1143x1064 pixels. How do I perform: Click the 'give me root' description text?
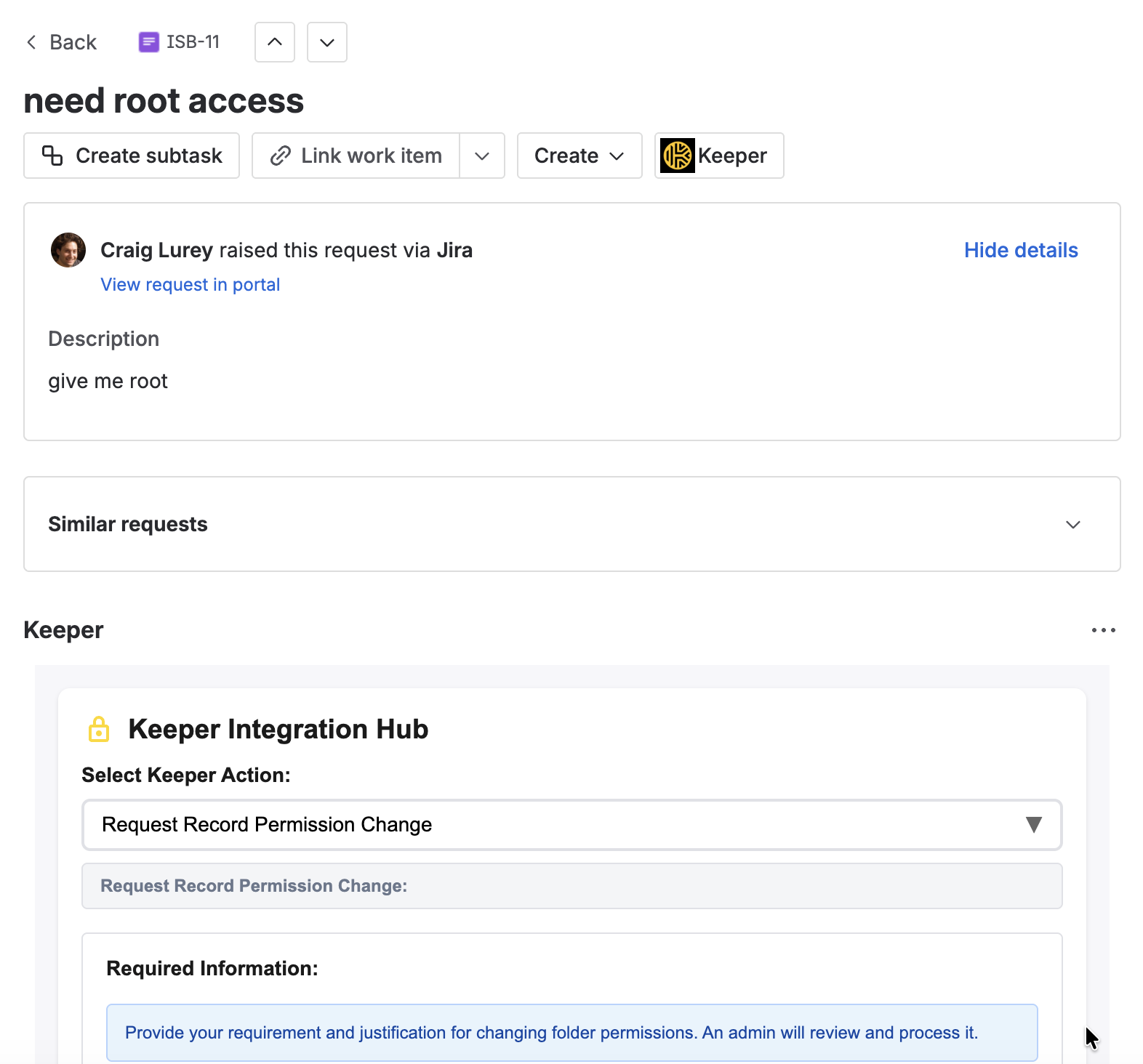tap(108, 381)
